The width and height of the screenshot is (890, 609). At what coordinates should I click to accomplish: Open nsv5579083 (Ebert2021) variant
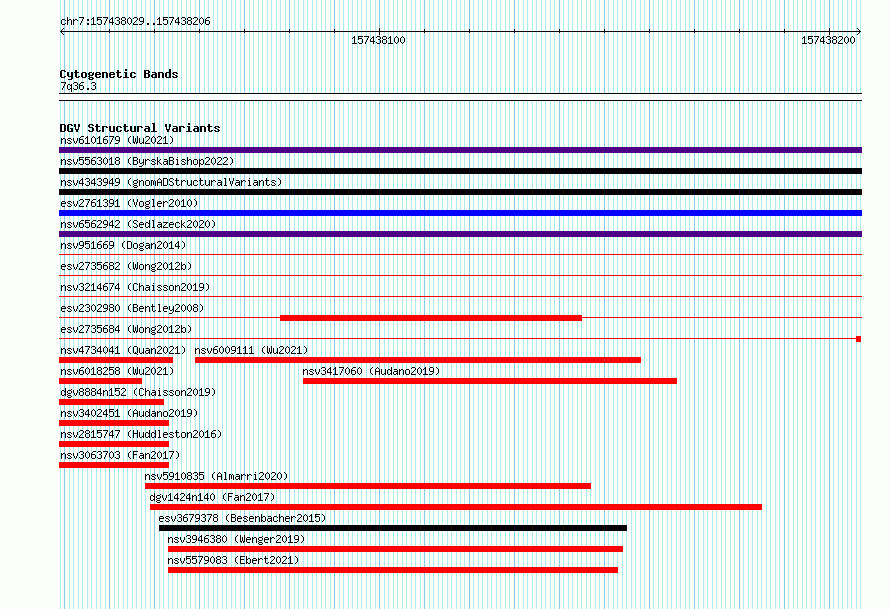point(233,560)
